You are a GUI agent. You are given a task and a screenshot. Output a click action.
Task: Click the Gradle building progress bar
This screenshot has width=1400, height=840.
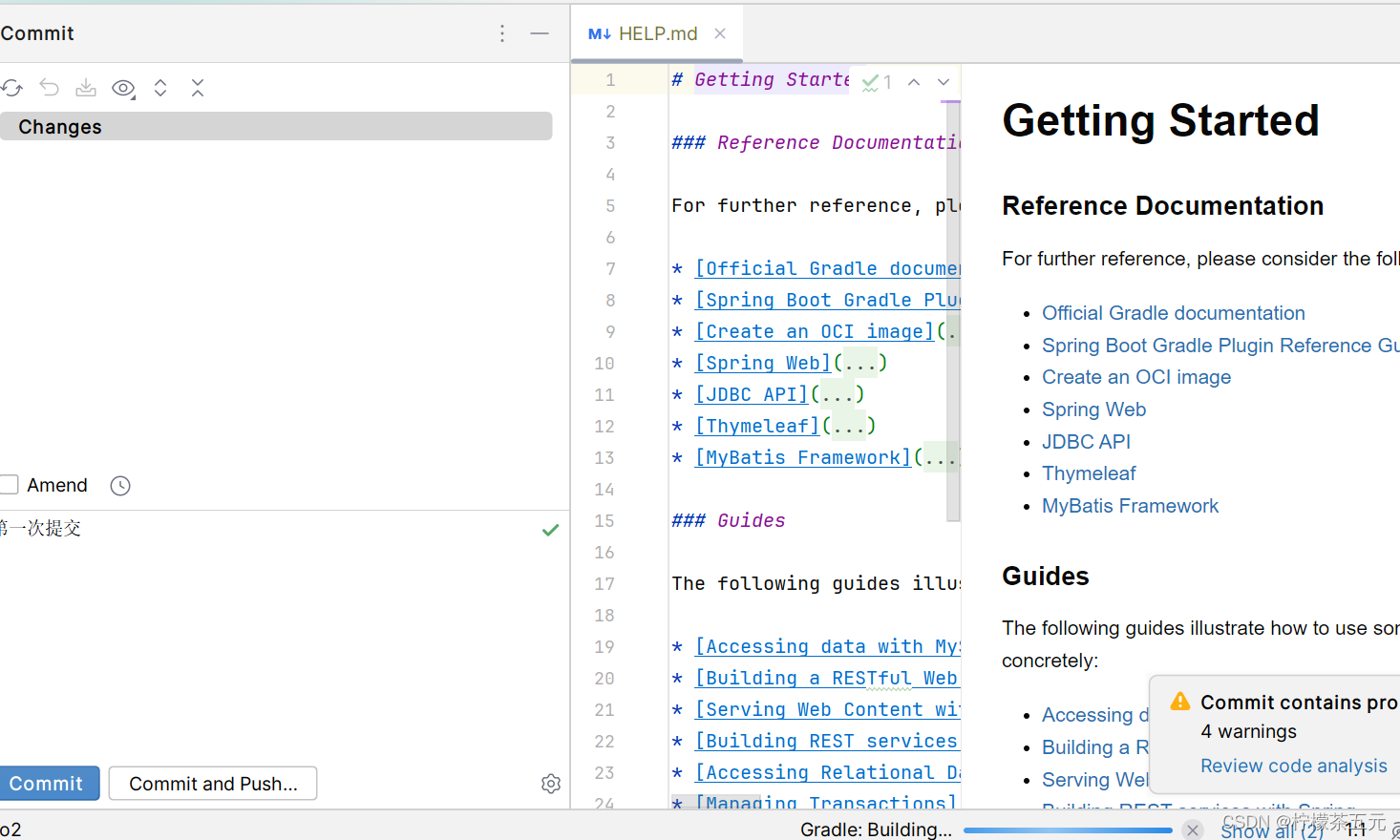(x=1068, y=830)
